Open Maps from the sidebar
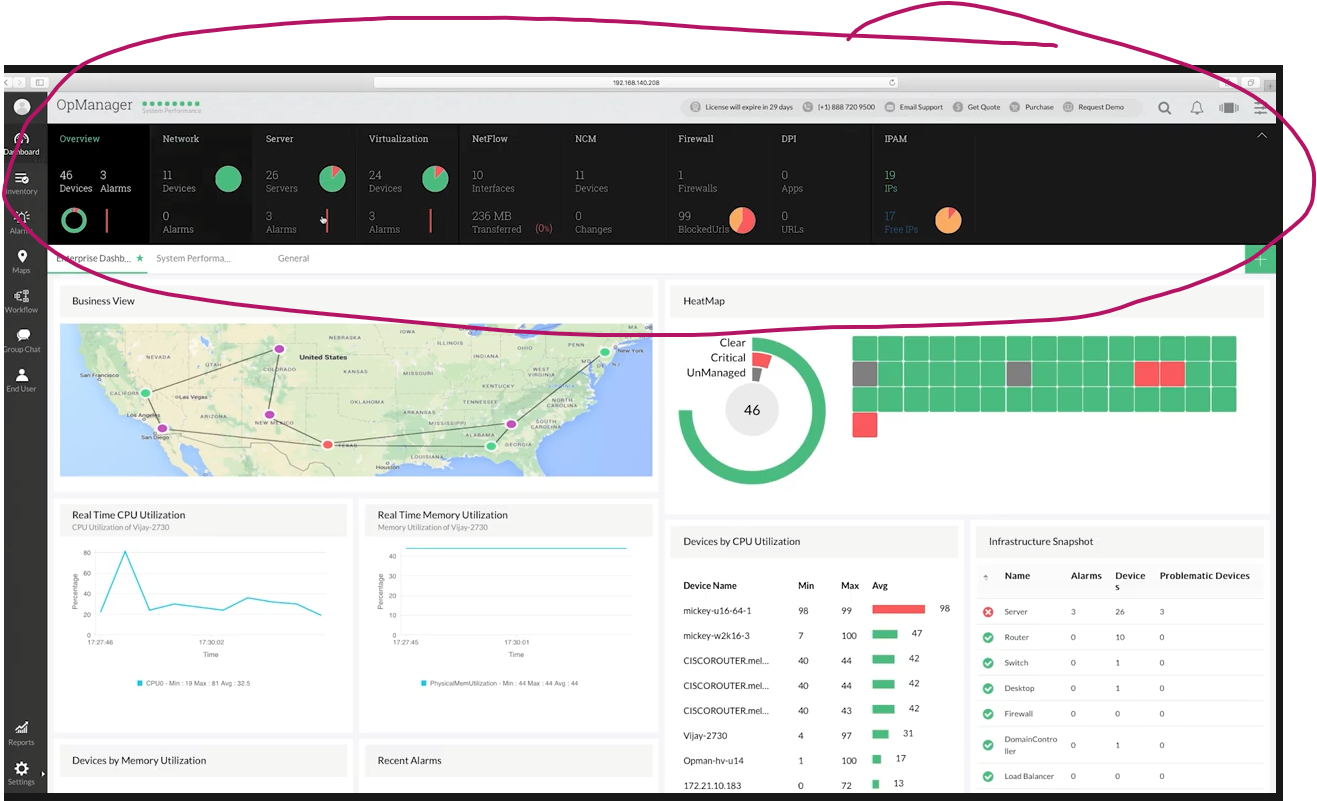 pyautogui.click(x=22, y=262)
